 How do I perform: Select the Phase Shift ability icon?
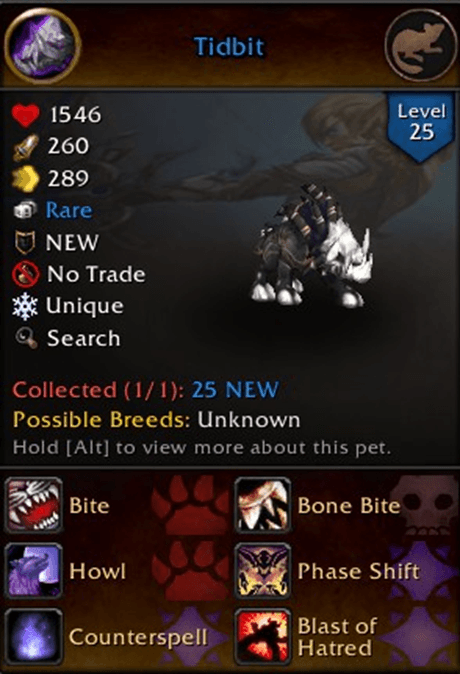(262, 571)
